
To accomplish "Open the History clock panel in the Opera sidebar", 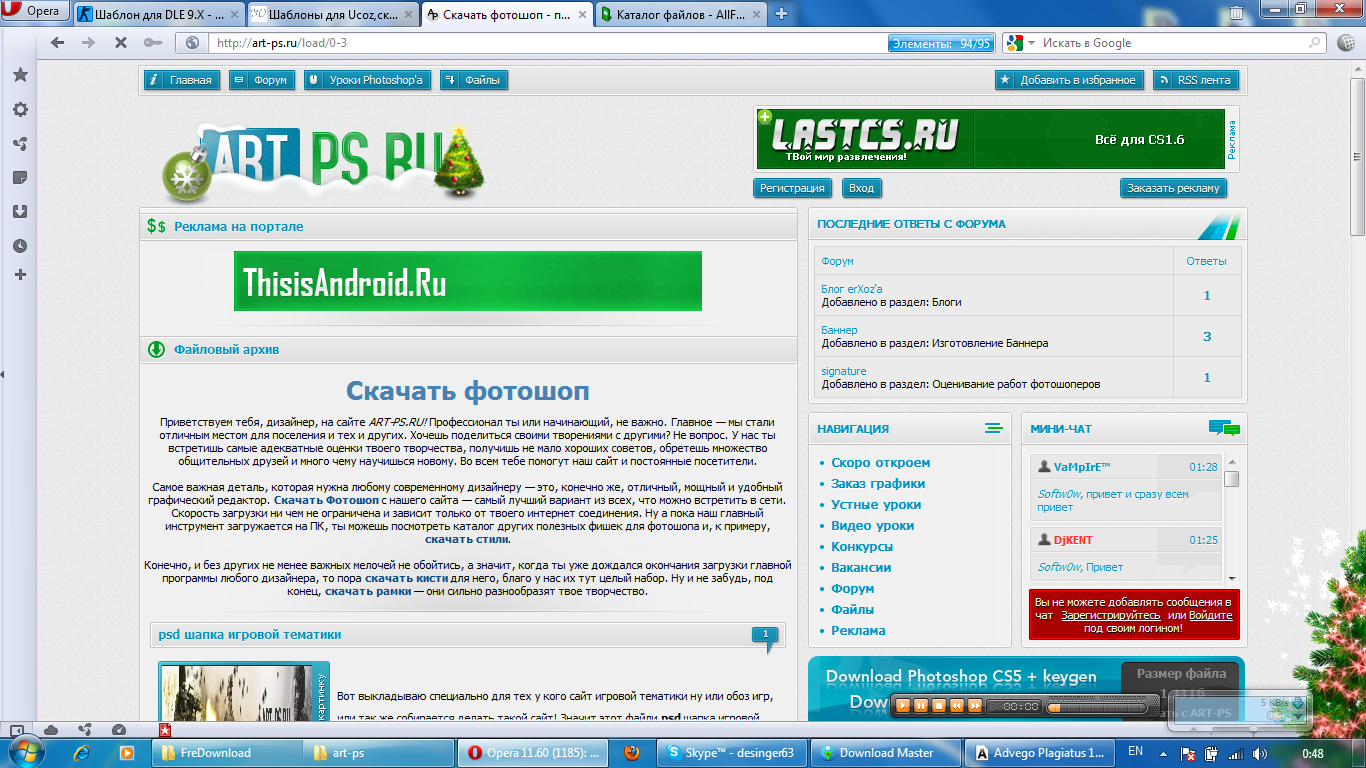I will pyautogui.click(x=20, y=246).
